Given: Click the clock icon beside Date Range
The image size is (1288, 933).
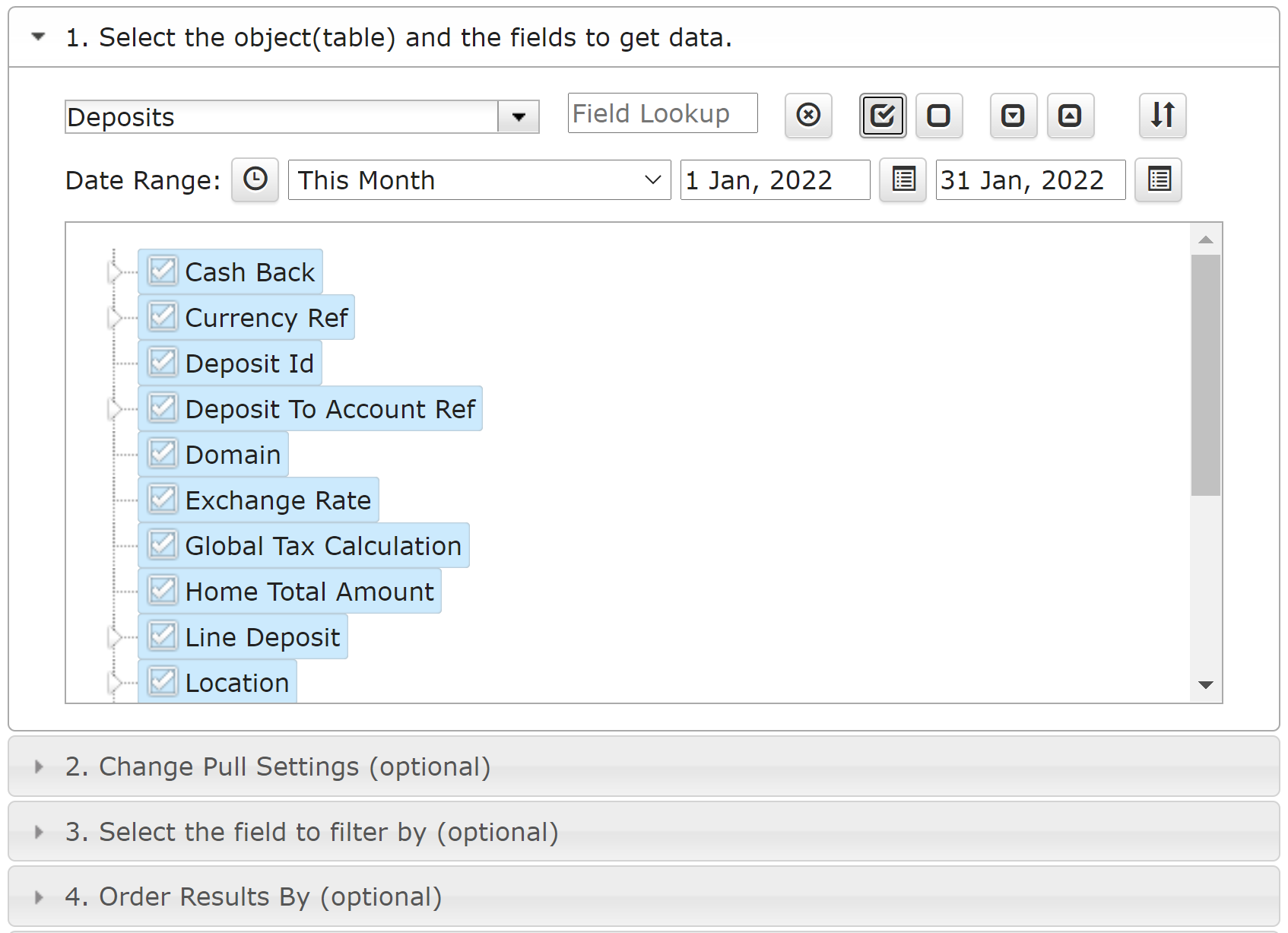Looking at the screenshot, I should point(255,179).
